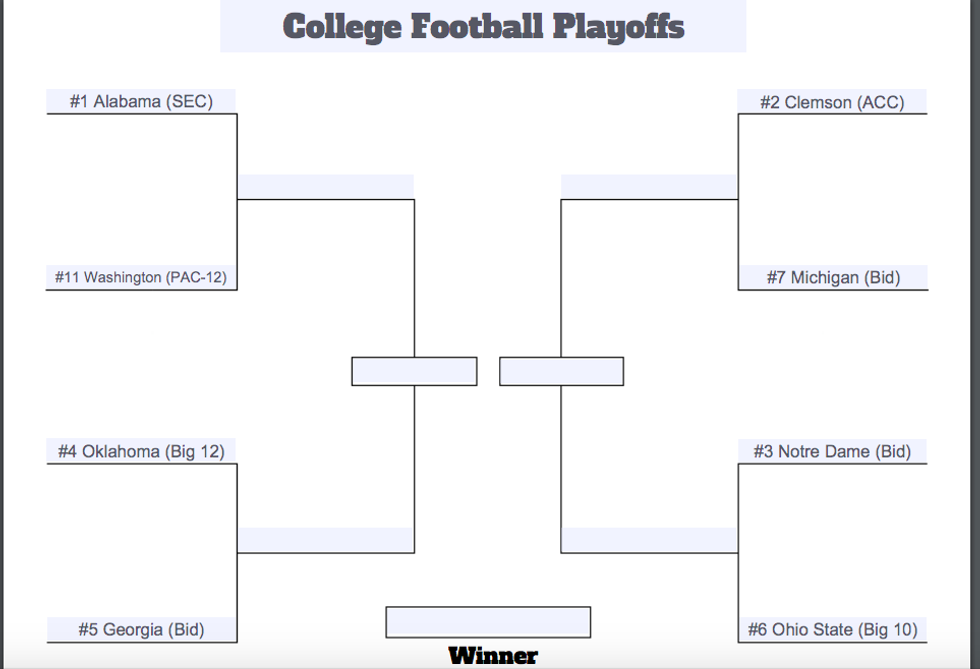Click the word "College" in the title
Screen dimensions: 980x669
click(x=342, y=26)
